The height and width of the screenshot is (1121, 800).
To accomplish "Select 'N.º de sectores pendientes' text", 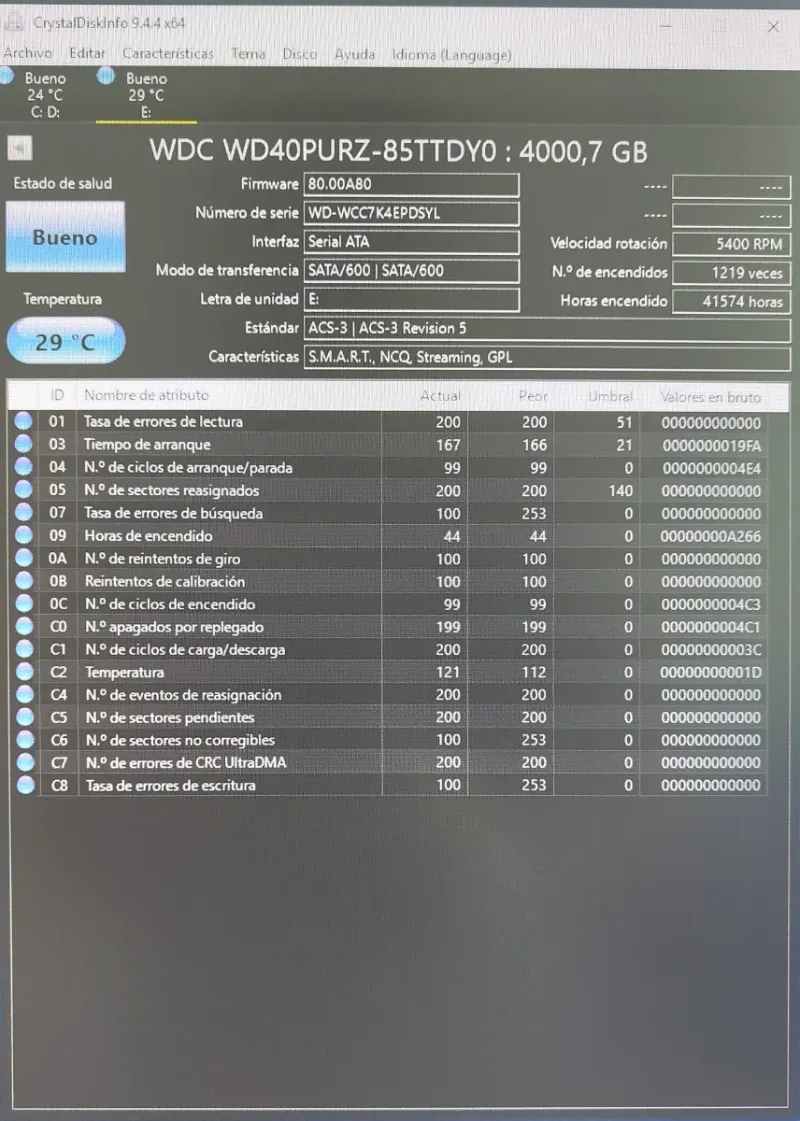I will click(169, 717).
